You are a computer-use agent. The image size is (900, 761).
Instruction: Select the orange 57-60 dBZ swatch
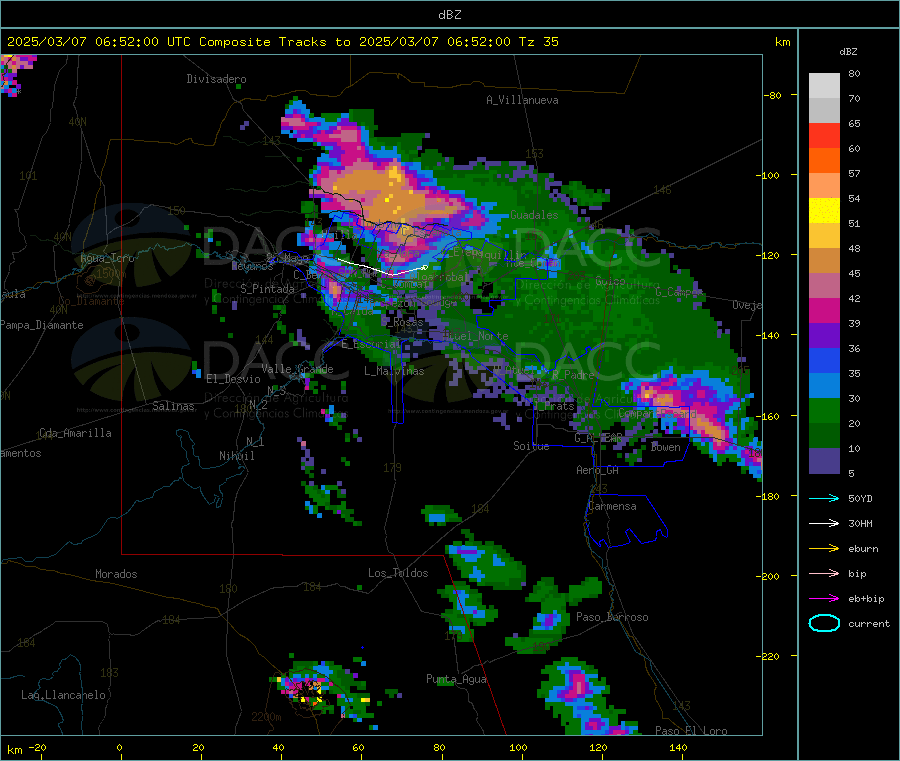(824, 161)
